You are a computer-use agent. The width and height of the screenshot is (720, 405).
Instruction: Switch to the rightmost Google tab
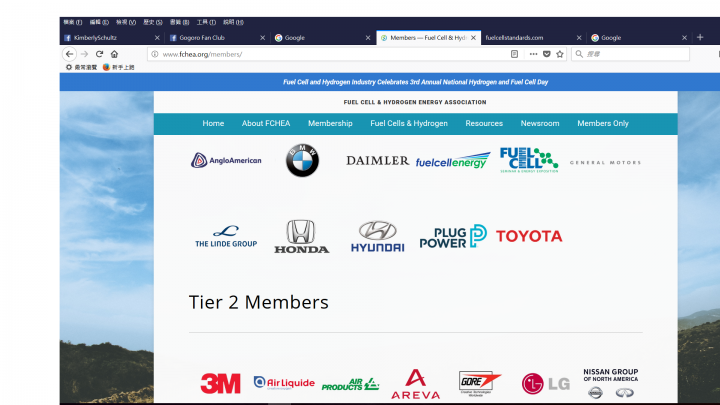tap(639, 38)
